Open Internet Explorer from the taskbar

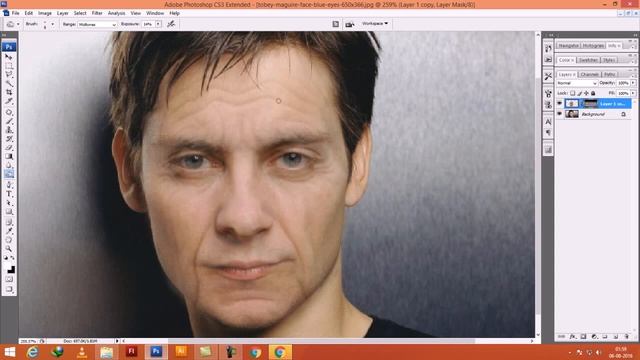(x=33, y=352)
